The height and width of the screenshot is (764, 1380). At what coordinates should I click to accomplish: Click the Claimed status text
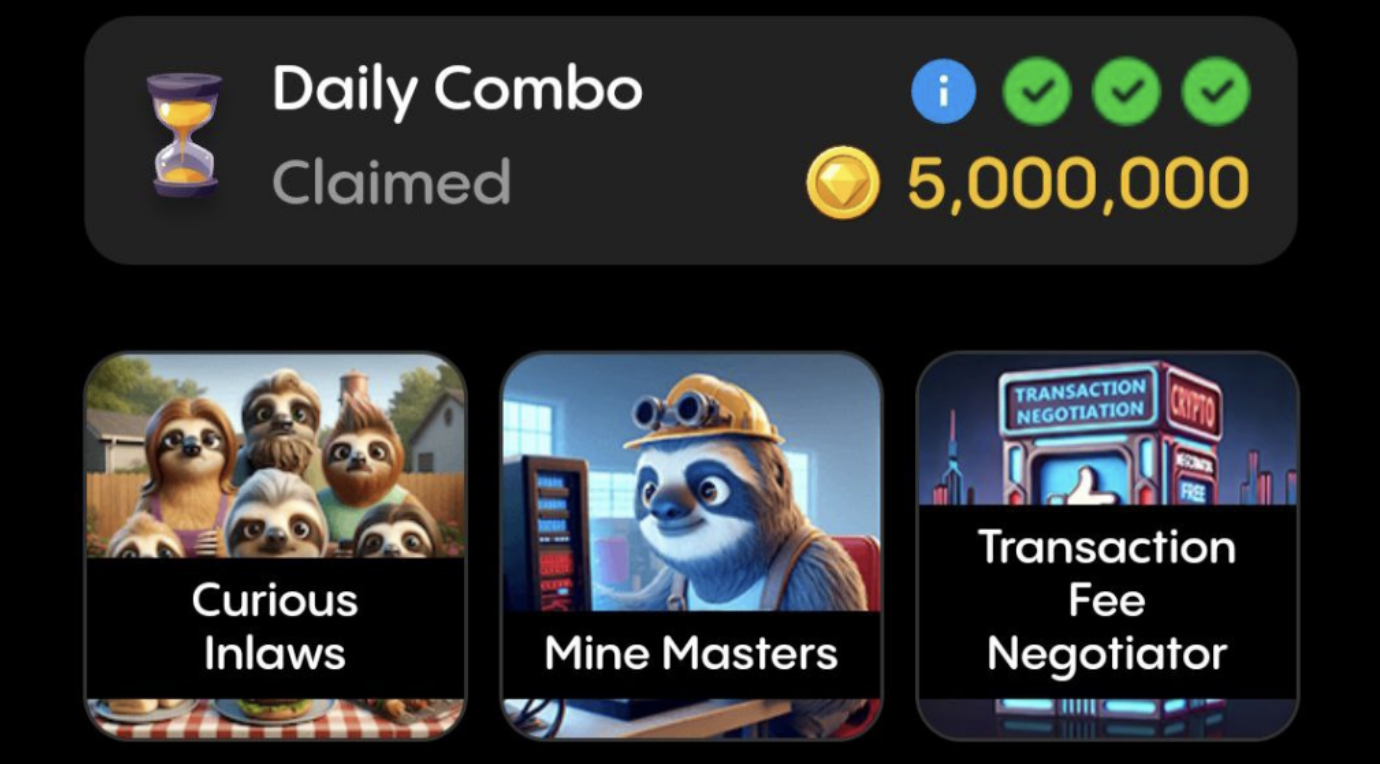tap(391, 181)
